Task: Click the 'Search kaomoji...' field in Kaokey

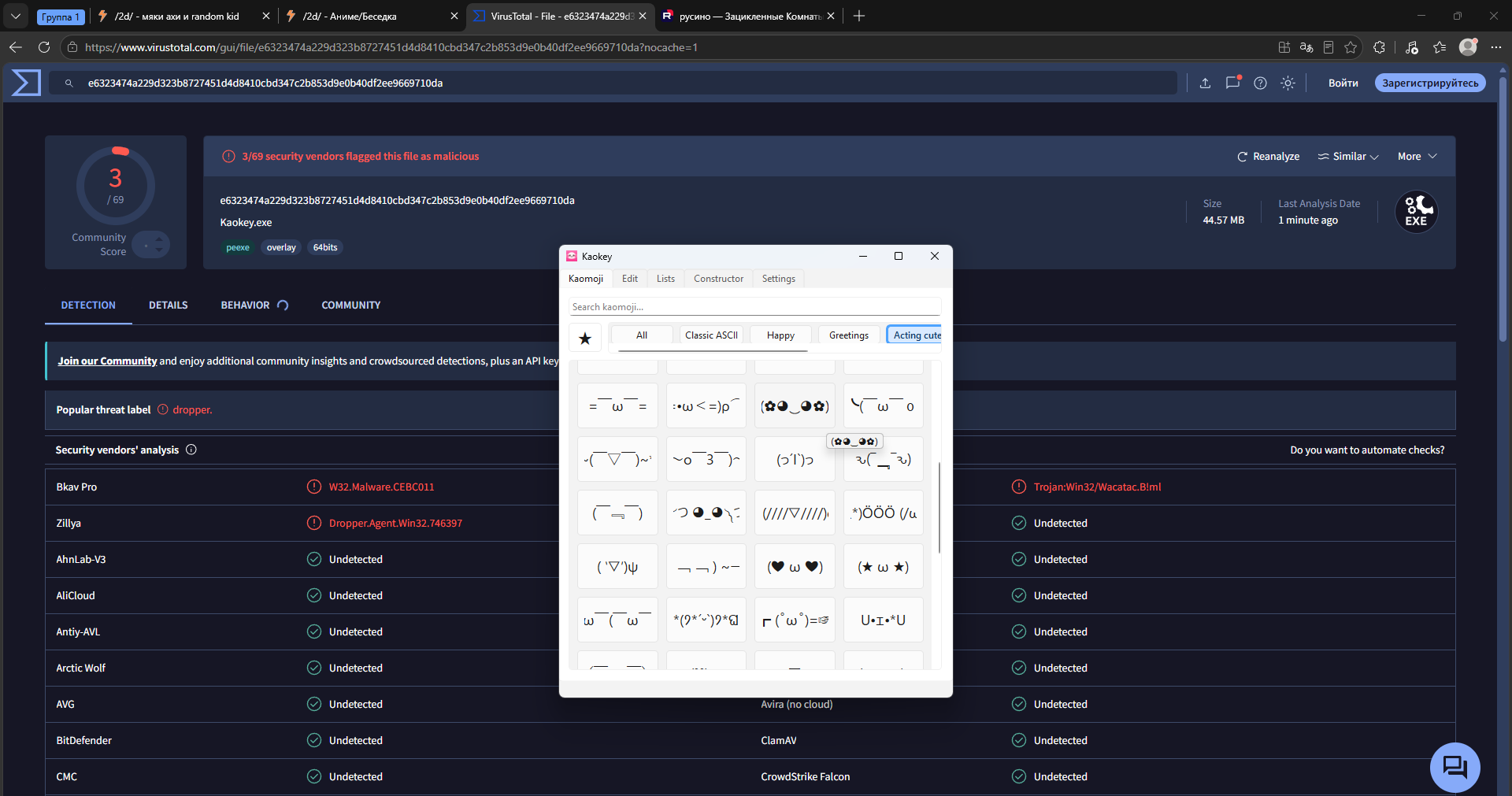Action: tap(754, 307)
